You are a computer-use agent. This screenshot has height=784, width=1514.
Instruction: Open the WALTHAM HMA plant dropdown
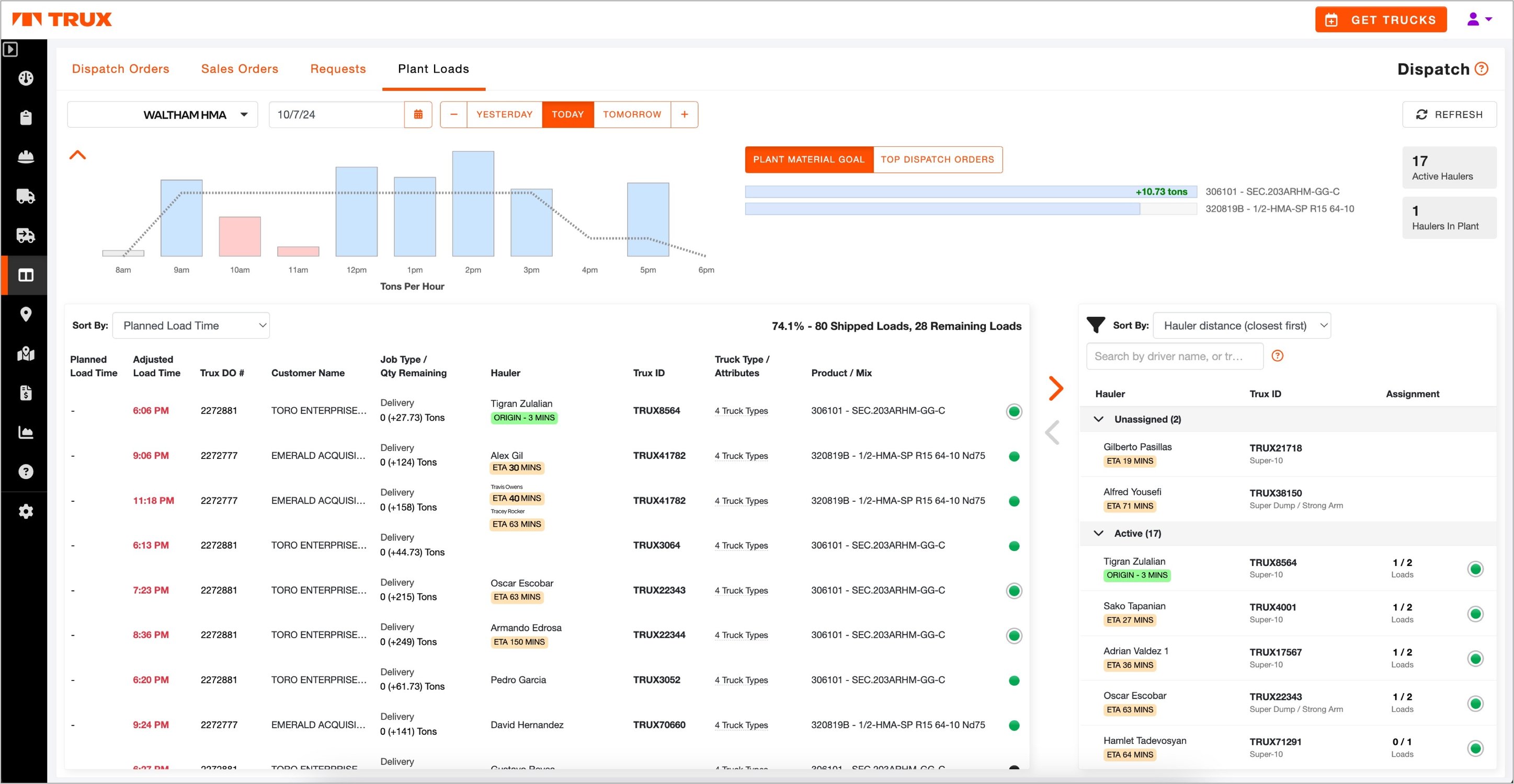[x=163, y=114]
